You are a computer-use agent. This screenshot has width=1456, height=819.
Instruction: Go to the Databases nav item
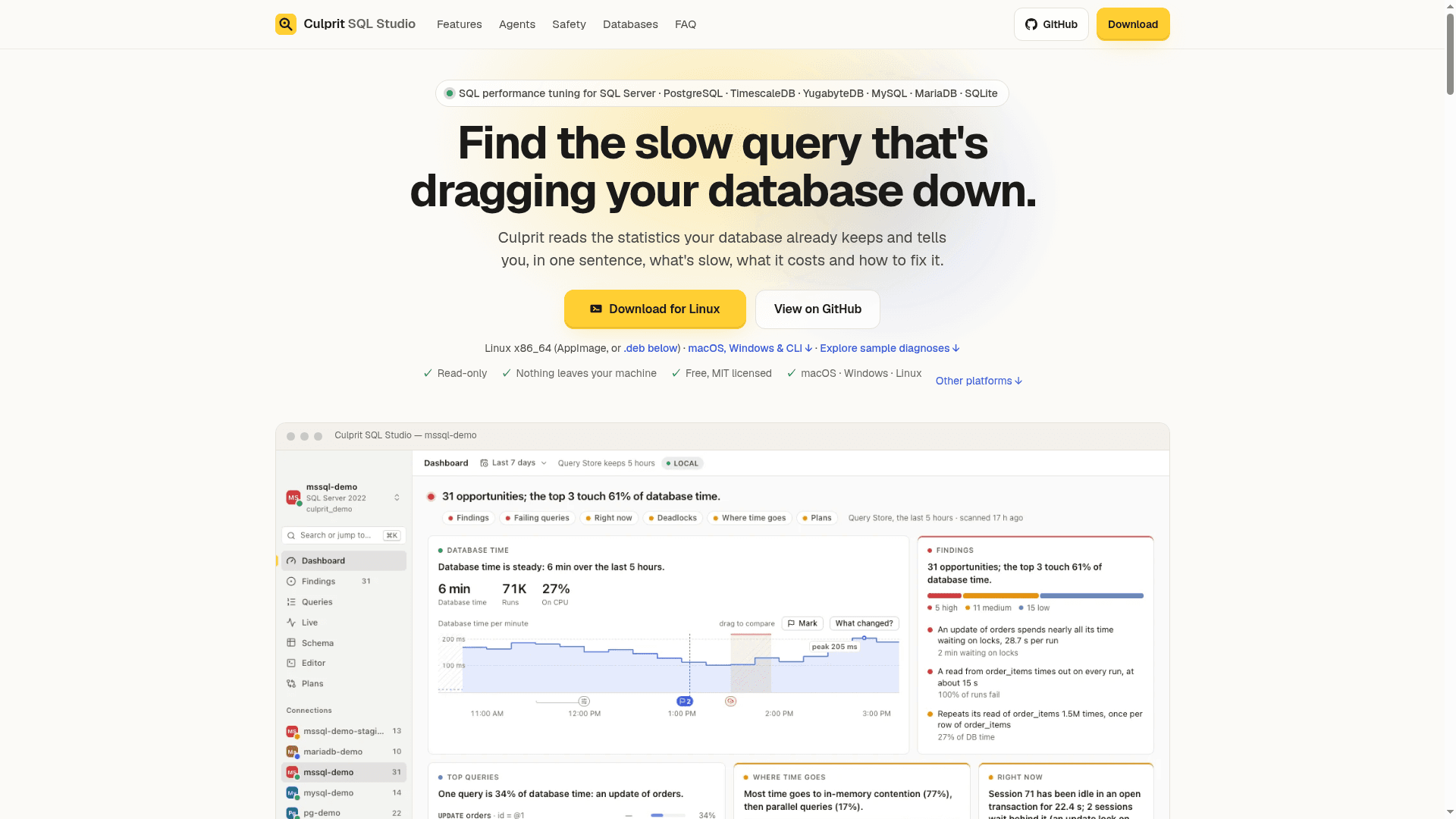coord(630,24)
